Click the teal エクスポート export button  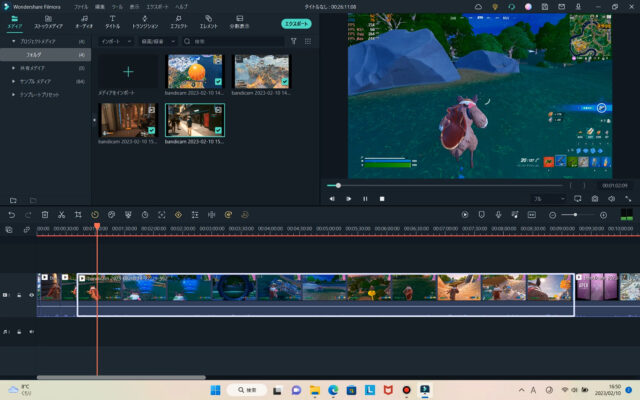(x=296, y=24)
